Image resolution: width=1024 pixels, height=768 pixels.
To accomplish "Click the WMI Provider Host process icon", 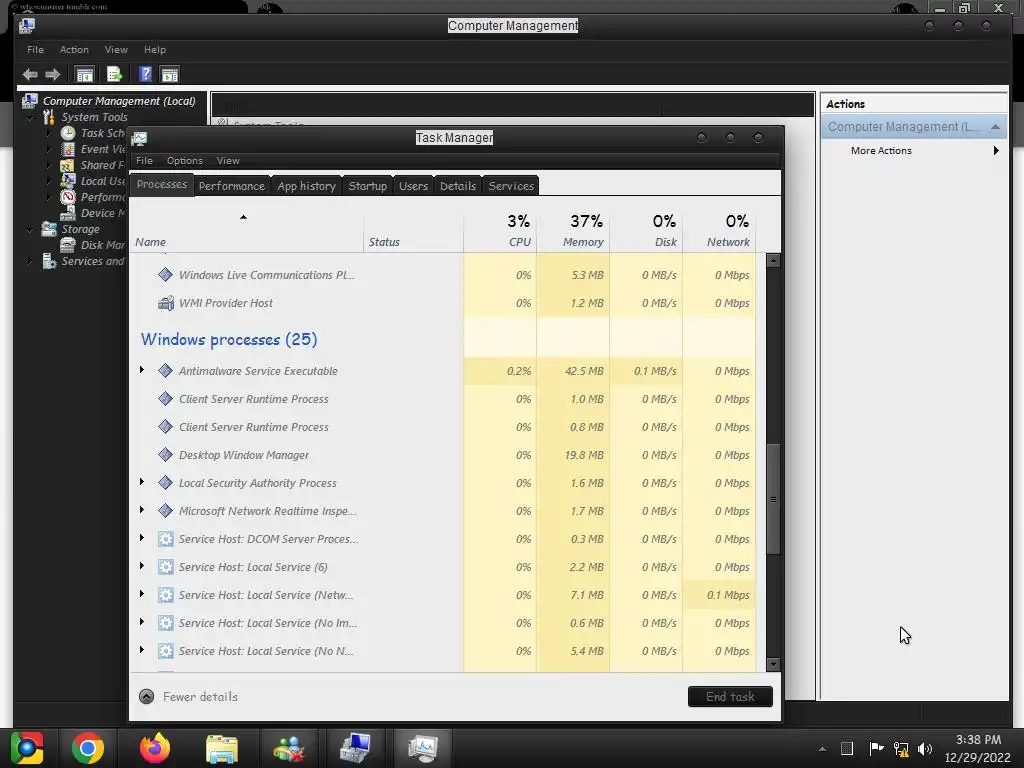I will (166, 303).
